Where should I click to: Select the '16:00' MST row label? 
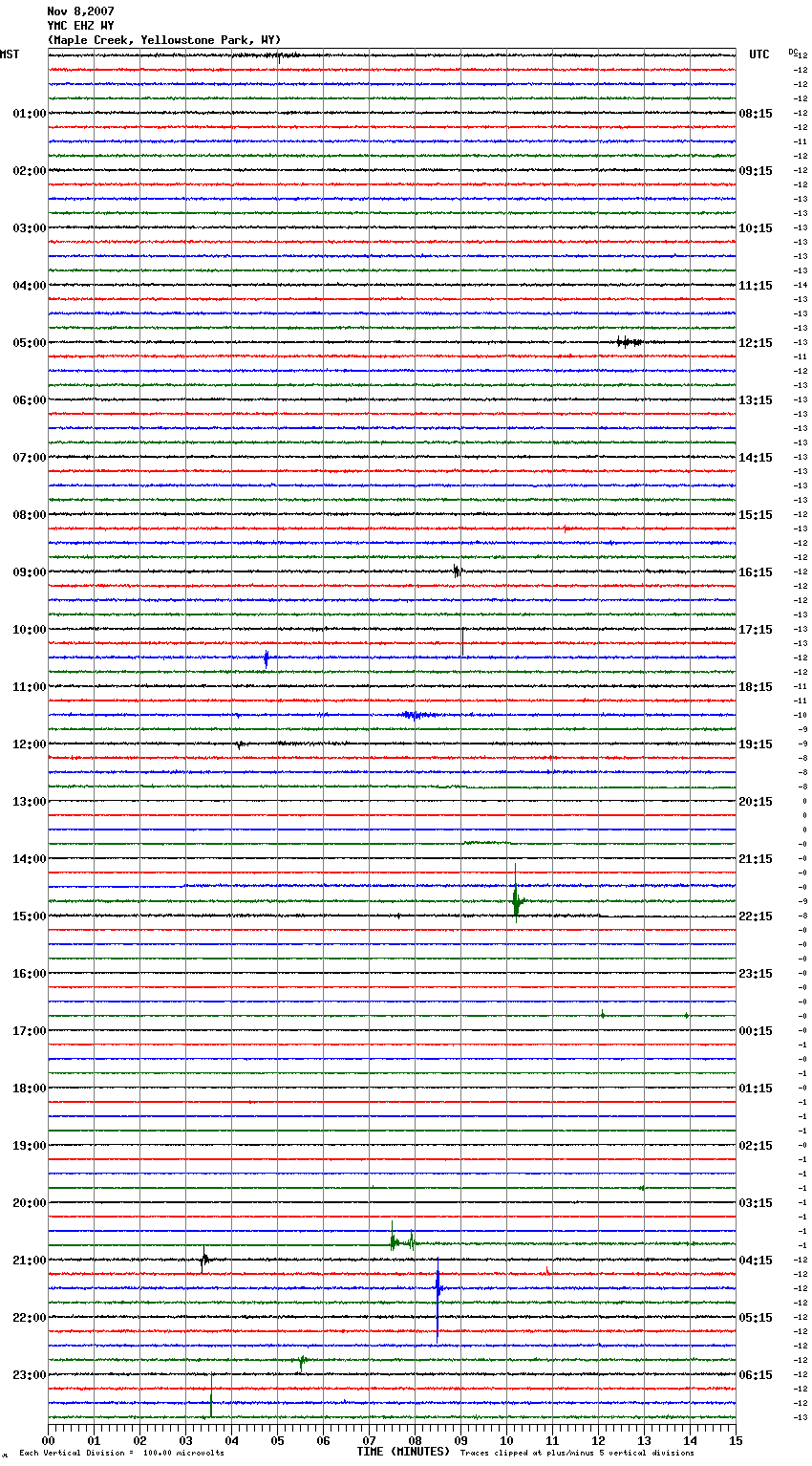30,974
